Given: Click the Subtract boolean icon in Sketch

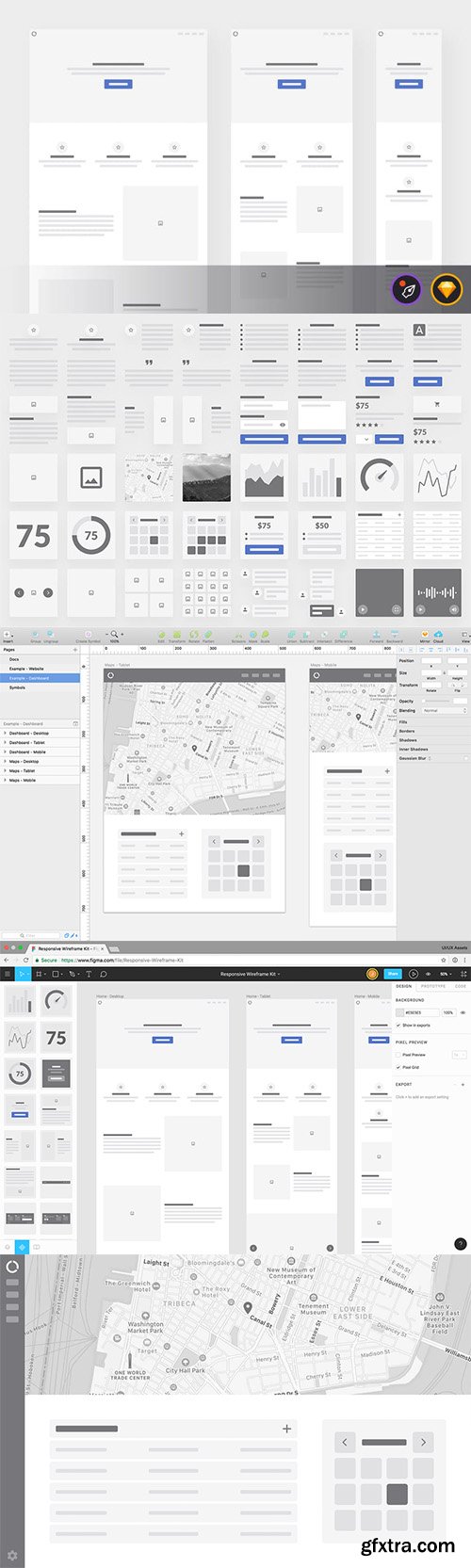Looking at the screenshot, I should [x=307, y=636].
